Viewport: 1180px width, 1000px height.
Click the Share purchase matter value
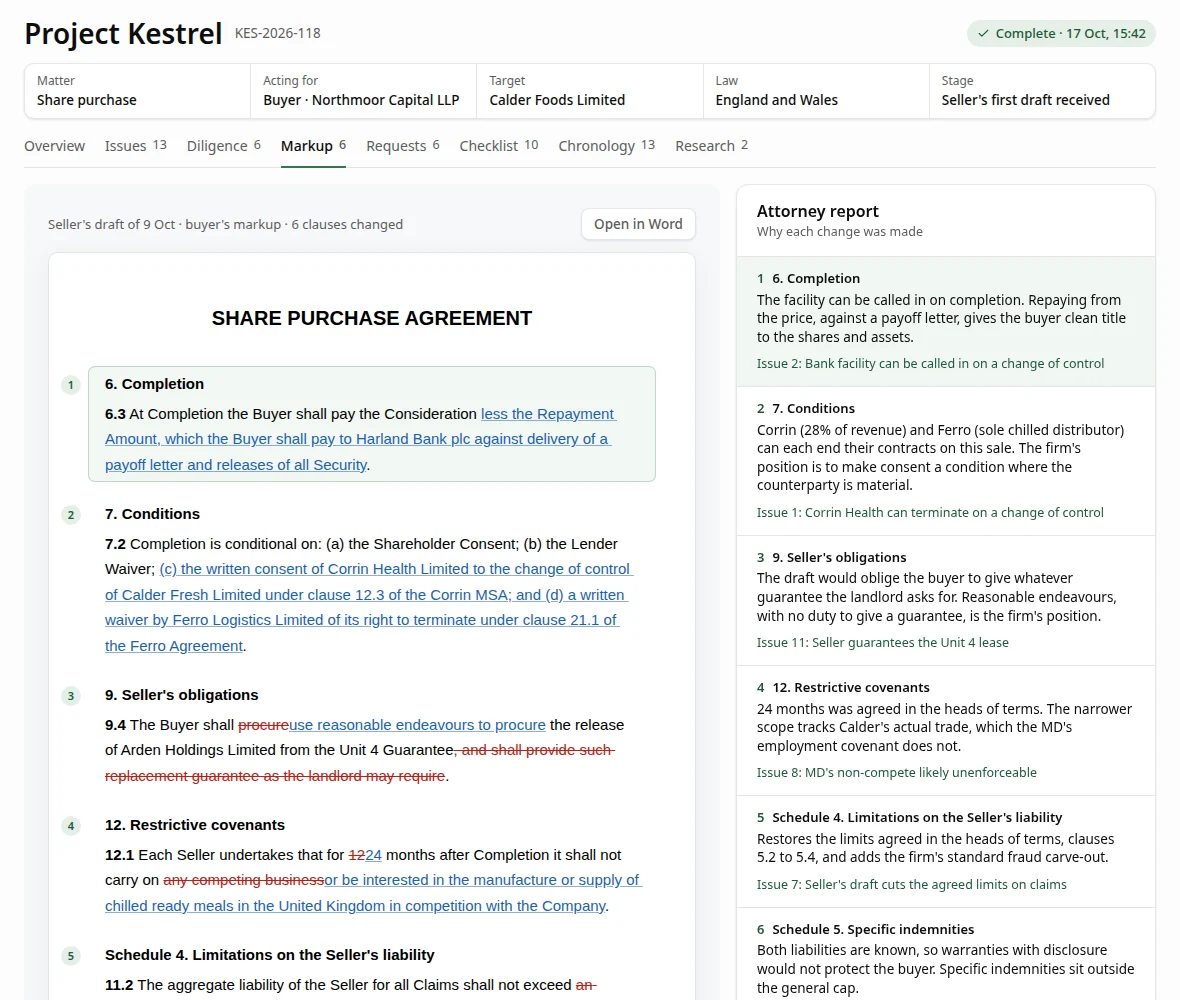[x=87, y=100]
